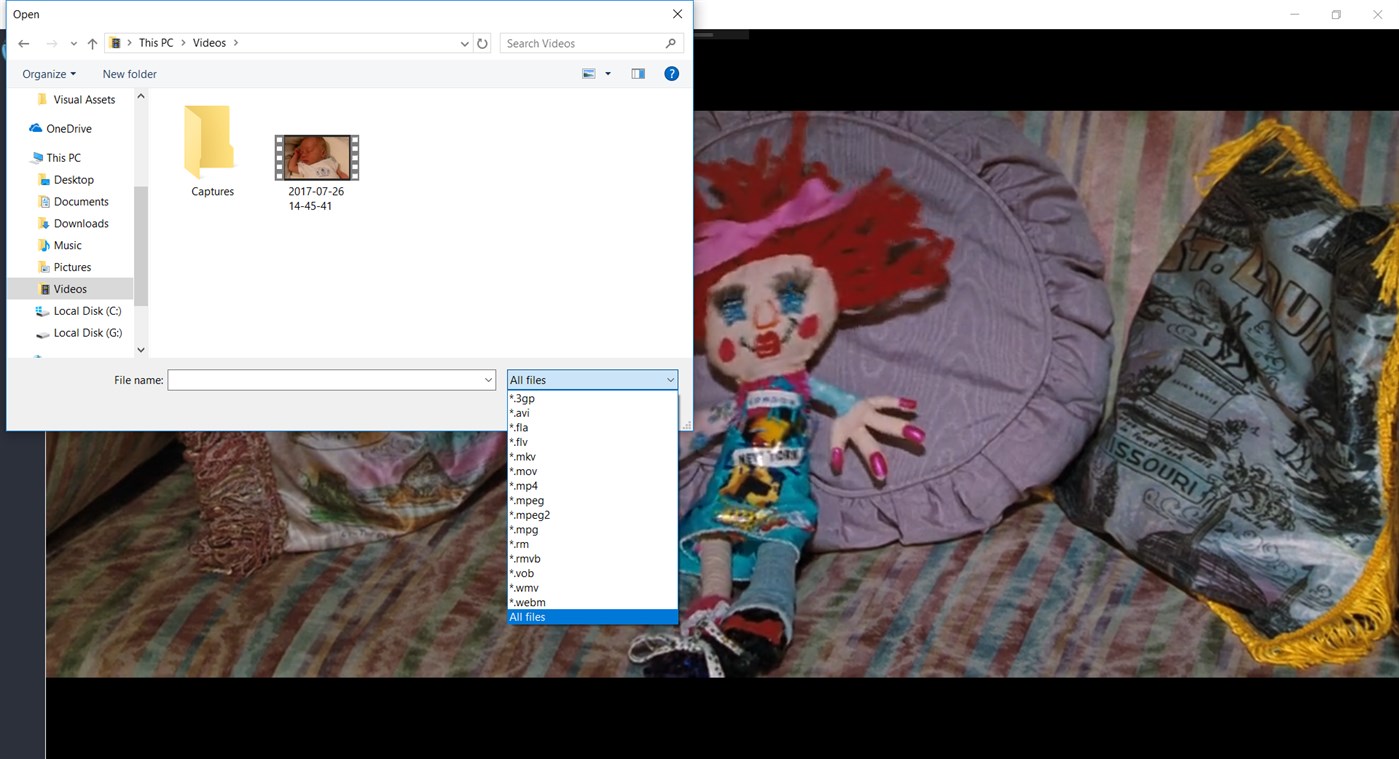Screen dimensions: 1399x759
Task: Refresh the Videos folder view
Action: pyautogui.click(x=482, y=43)
